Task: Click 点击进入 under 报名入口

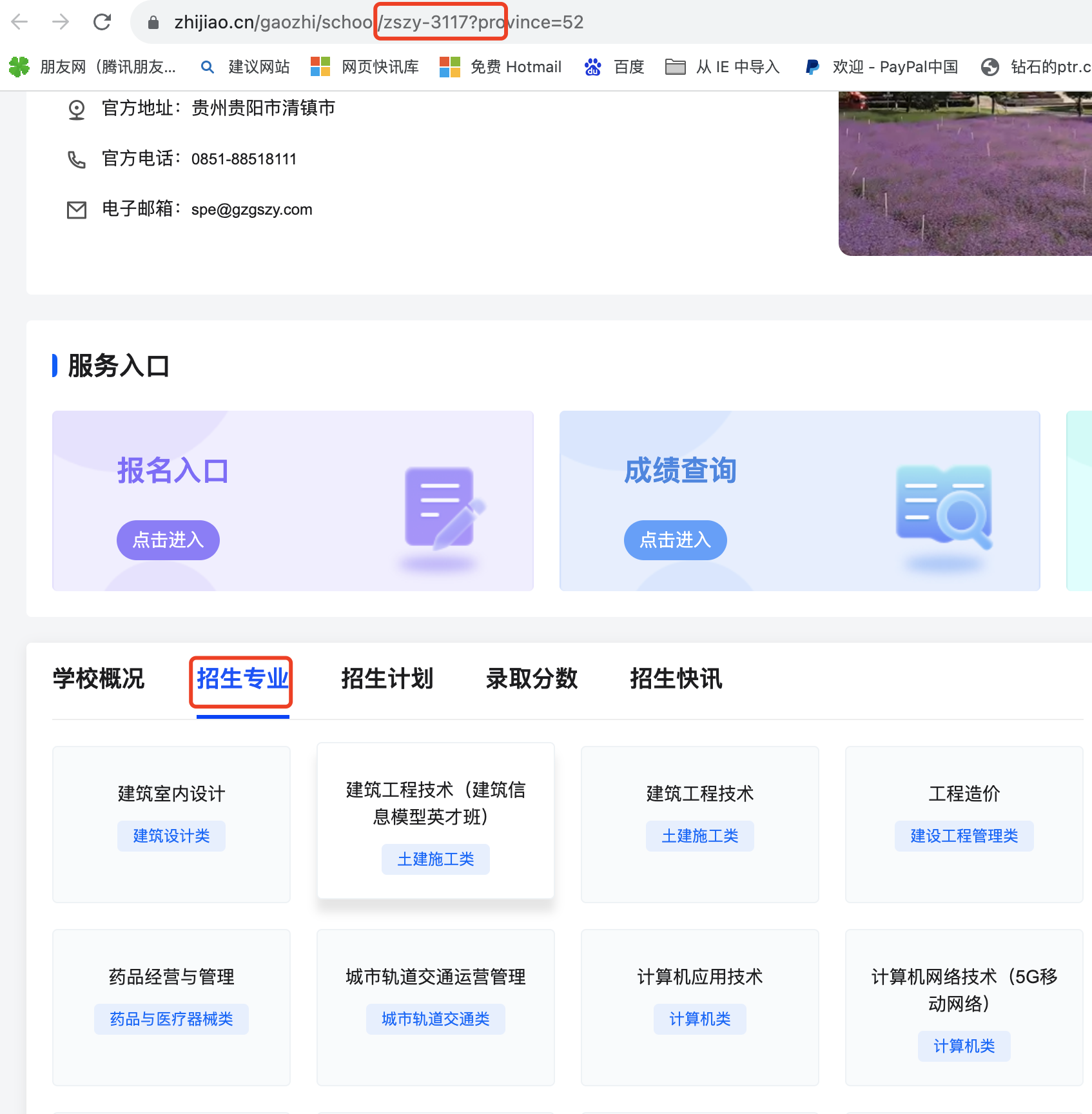Action: coord(168,540)
